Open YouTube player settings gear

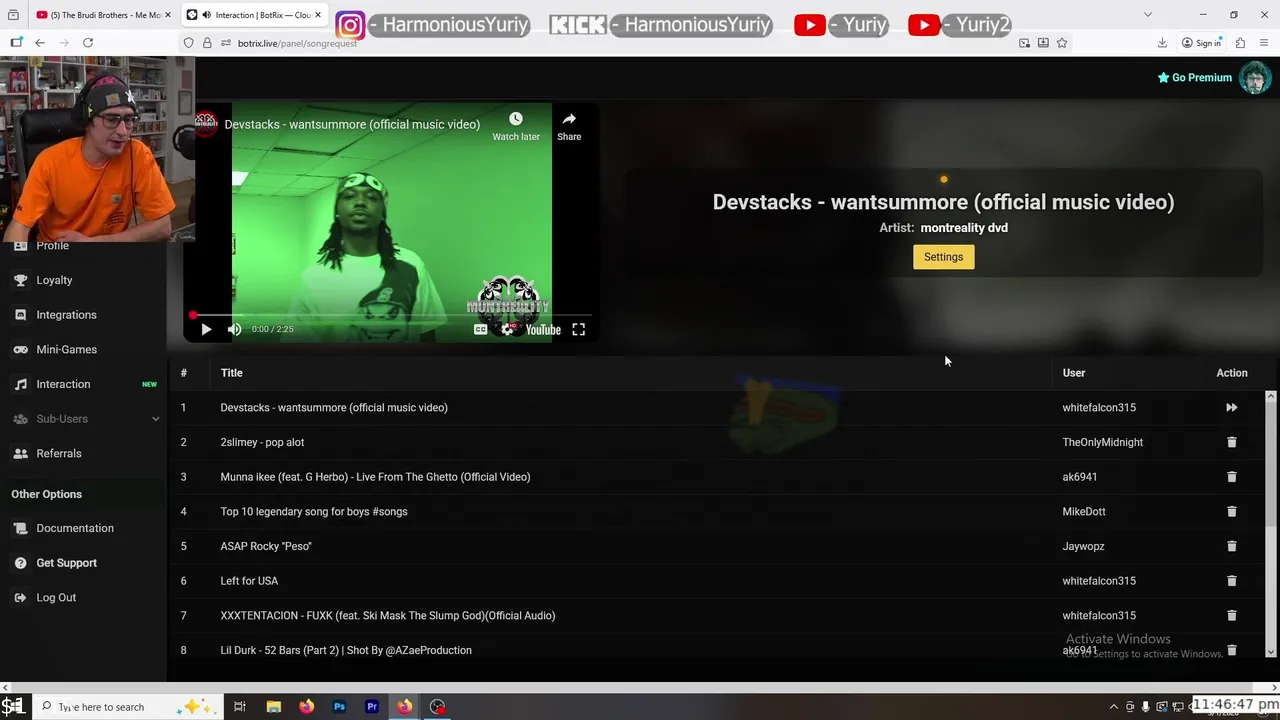508,329
